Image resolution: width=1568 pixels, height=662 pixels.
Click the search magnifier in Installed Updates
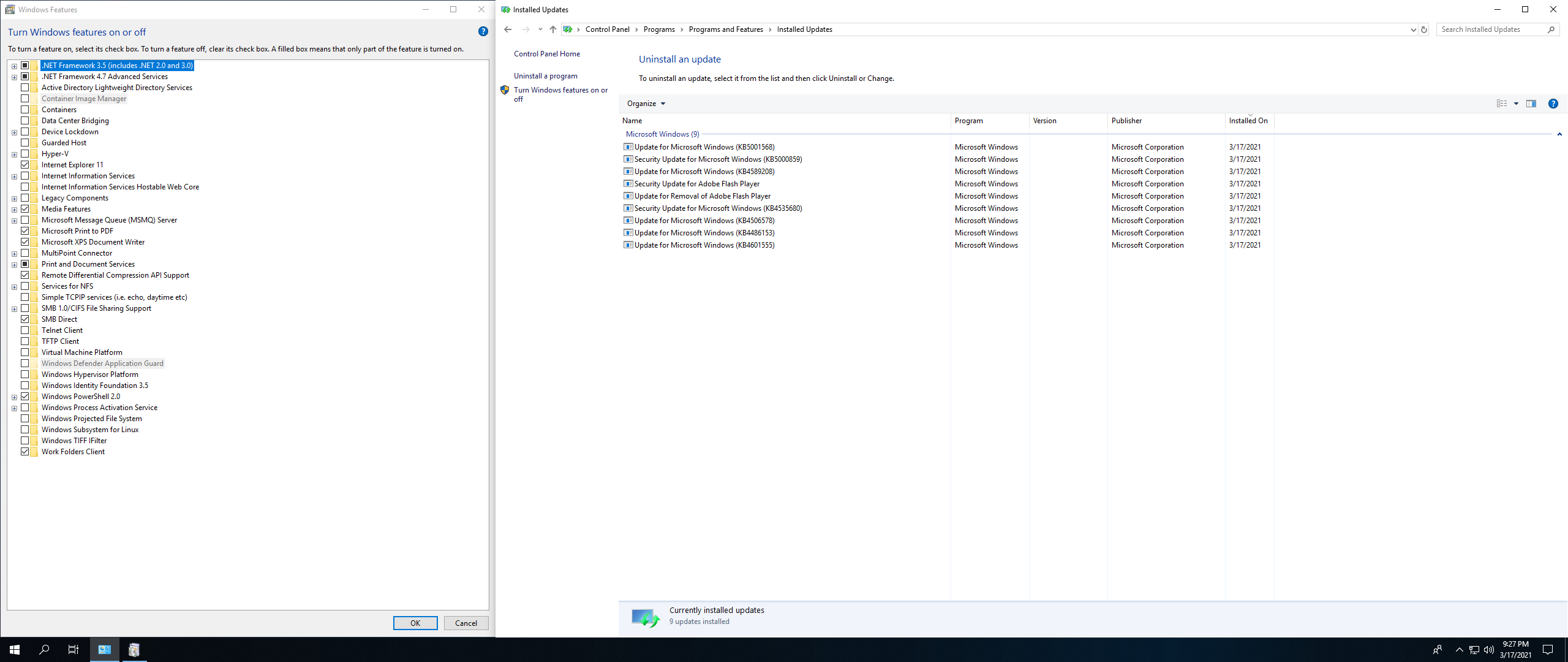pyautogui.click(x=1551, y=29)
